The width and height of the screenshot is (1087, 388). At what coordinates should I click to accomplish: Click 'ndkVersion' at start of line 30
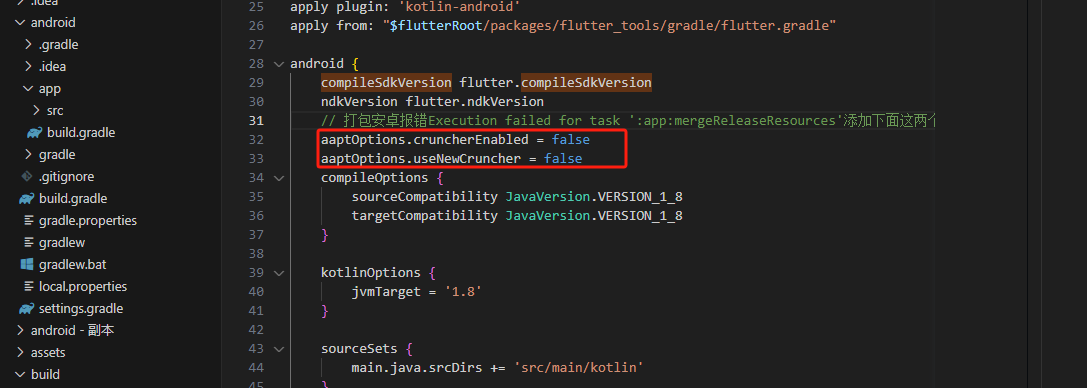(x=359, y=102)
